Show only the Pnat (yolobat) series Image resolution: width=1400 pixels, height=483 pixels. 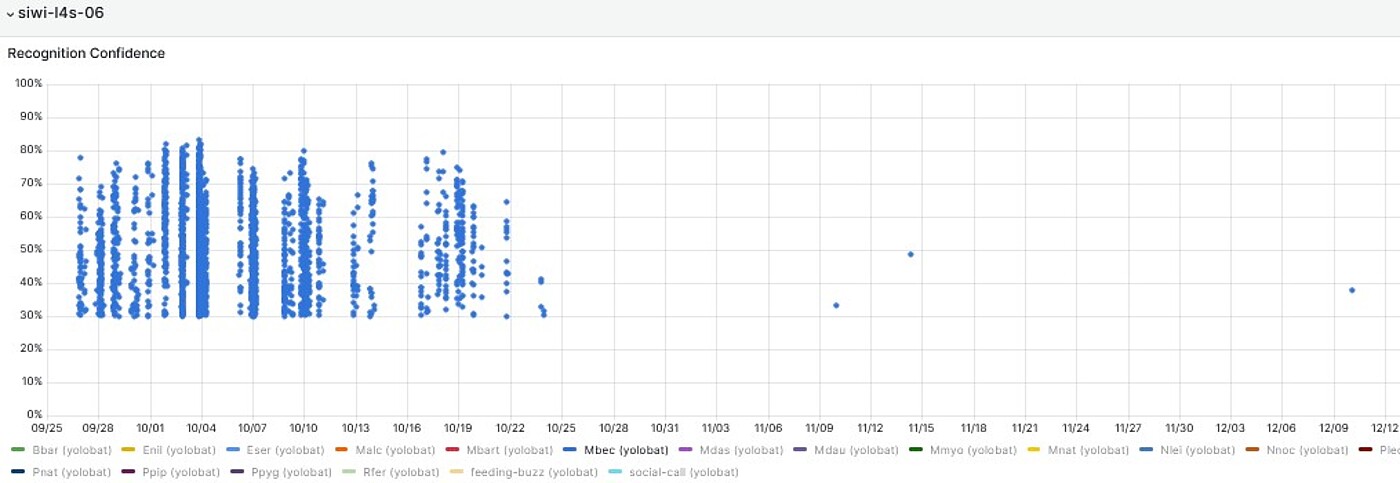pyautogui.click(x=72, y=472)
